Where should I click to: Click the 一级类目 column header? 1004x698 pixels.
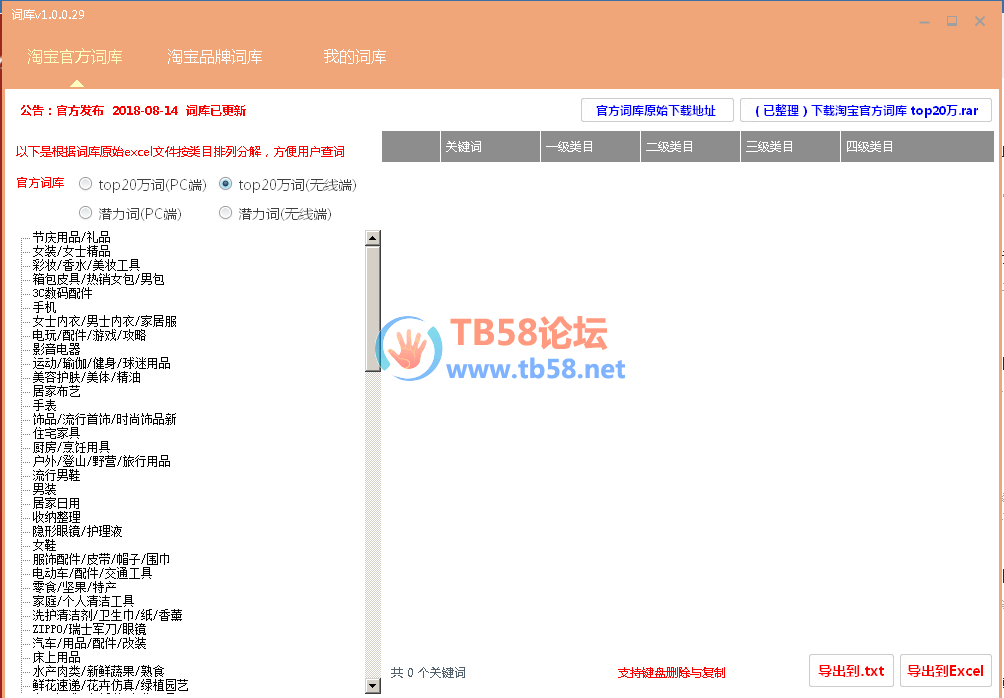[590, 147]
